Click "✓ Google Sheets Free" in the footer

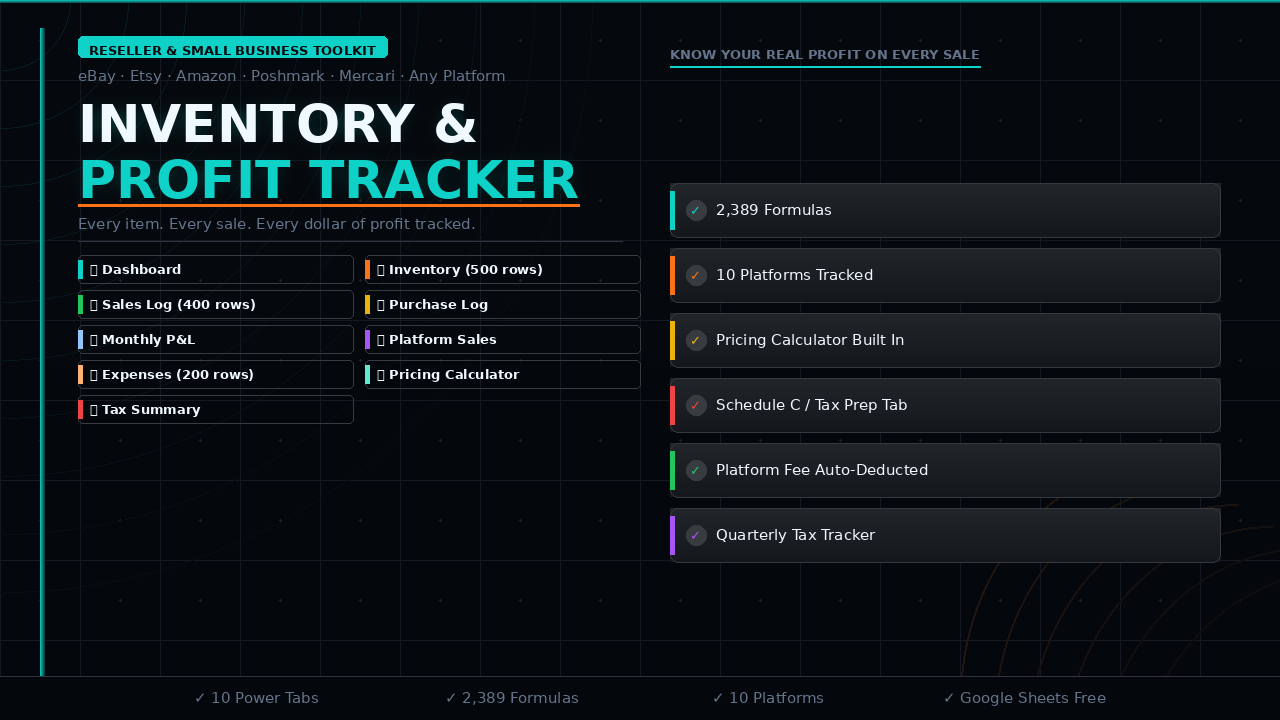[x=1025, y=698]
